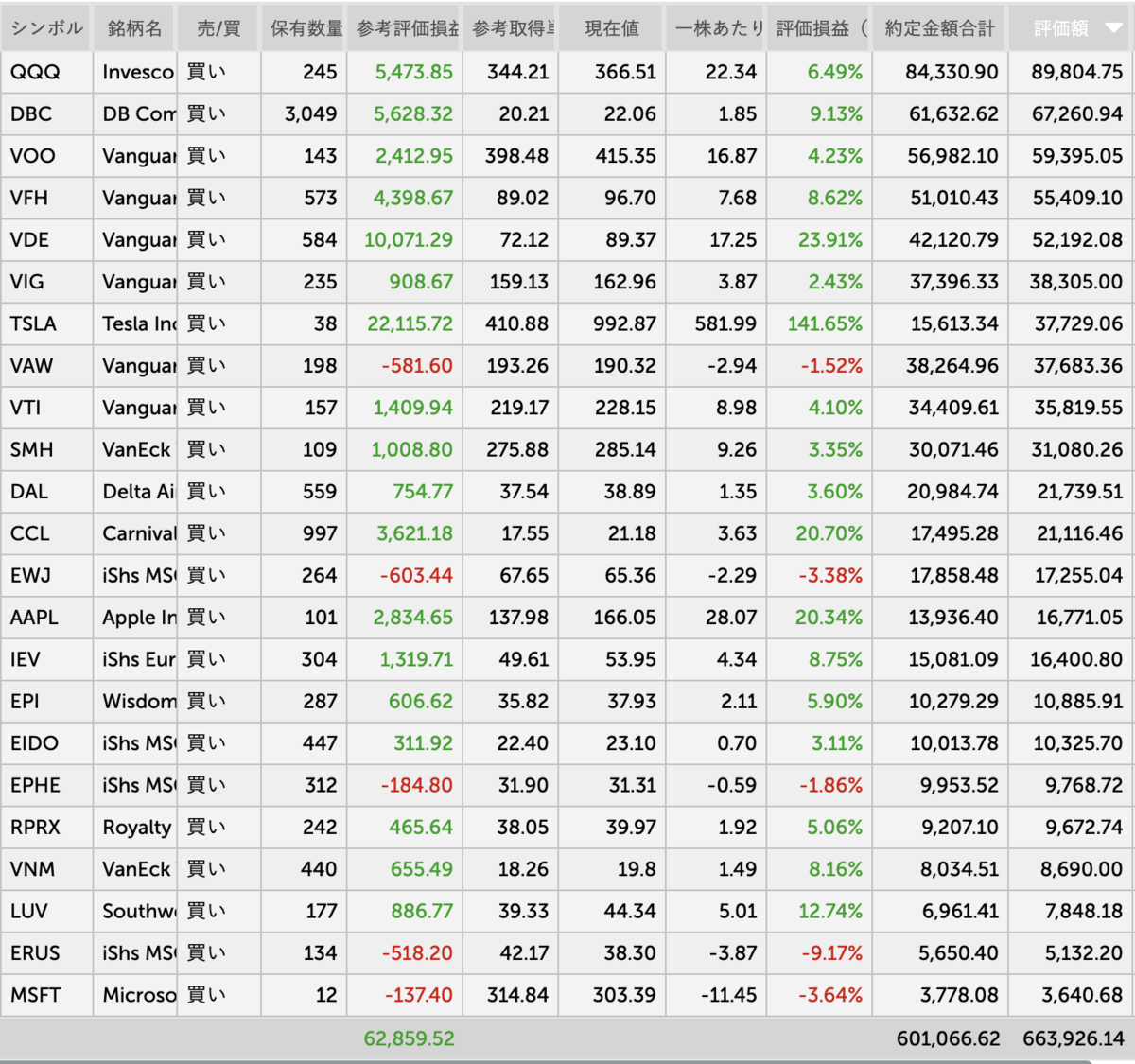This screenshot has width=1135, height=1064.
Task: Click the Apple Inc name cell
Action: tap(135, 618)
